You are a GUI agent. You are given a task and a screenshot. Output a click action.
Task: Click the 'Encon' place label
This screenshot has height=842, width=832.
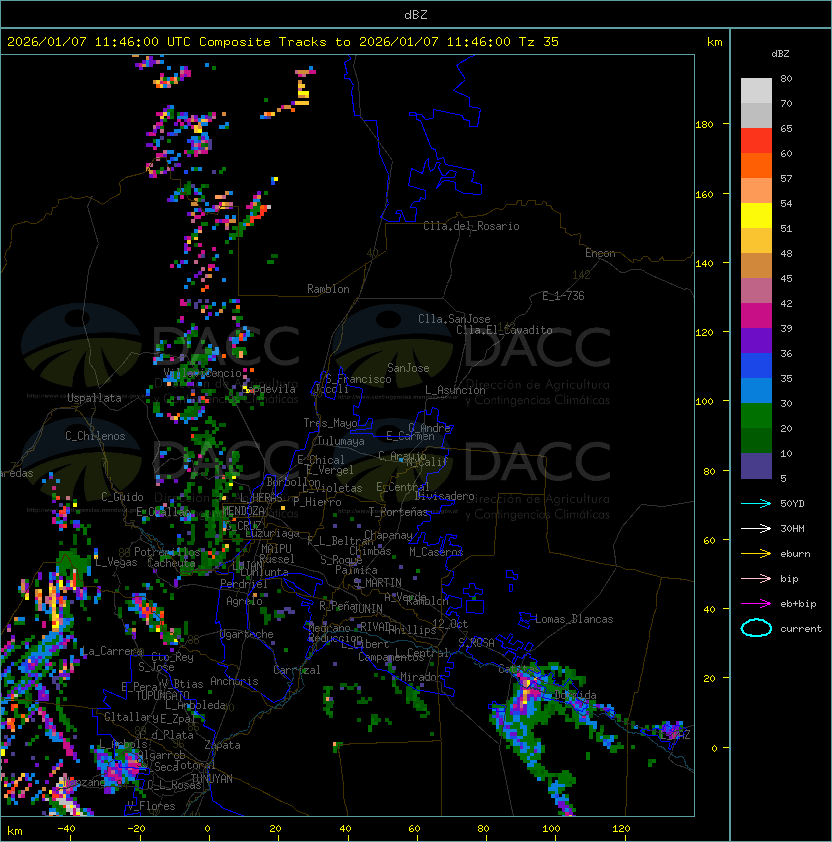[x=600, y=253]
